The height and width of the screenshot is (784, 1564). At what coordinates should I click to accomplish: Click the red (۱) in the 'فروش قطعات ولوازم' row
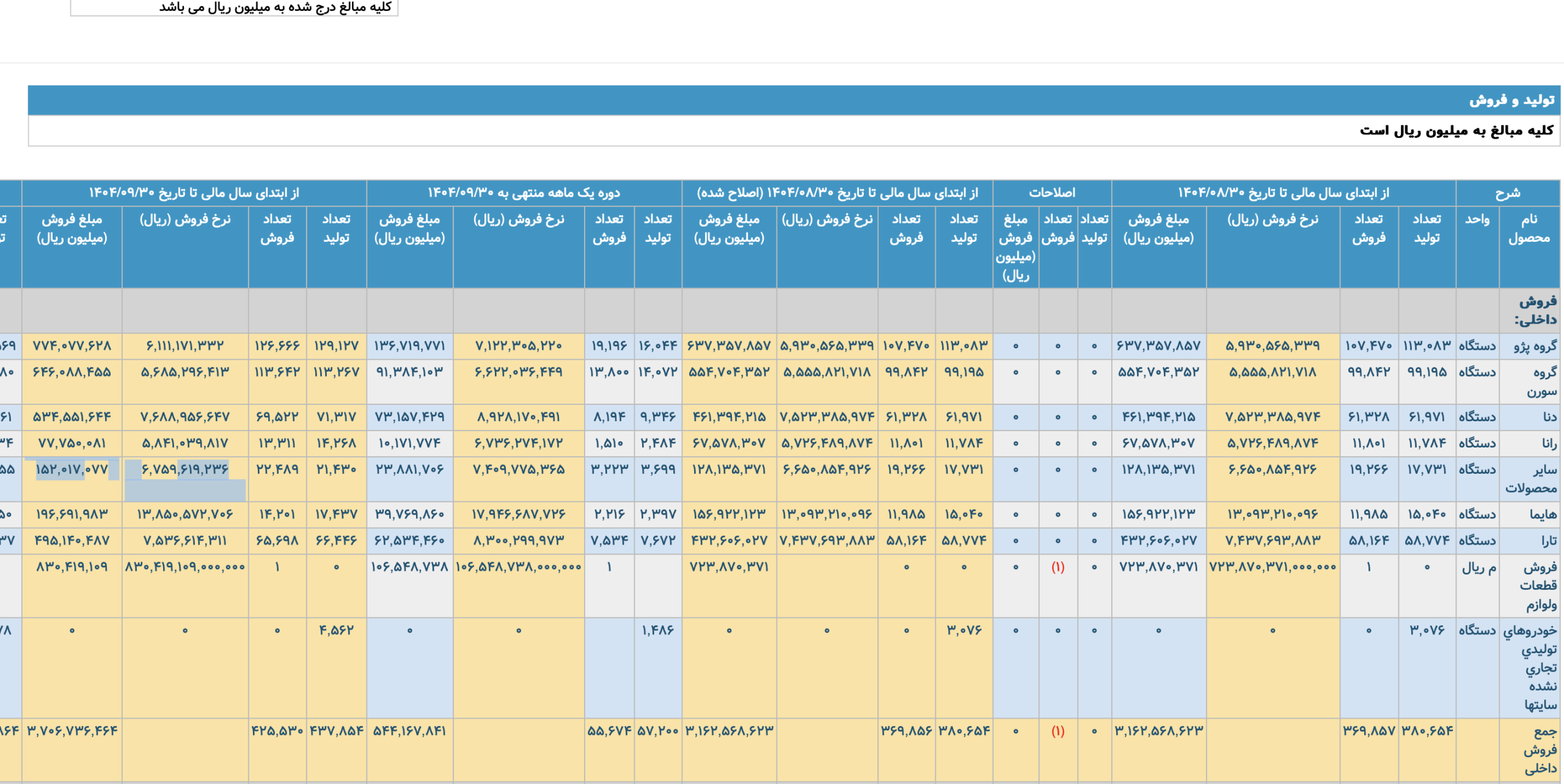click(x=1058, y=567)
